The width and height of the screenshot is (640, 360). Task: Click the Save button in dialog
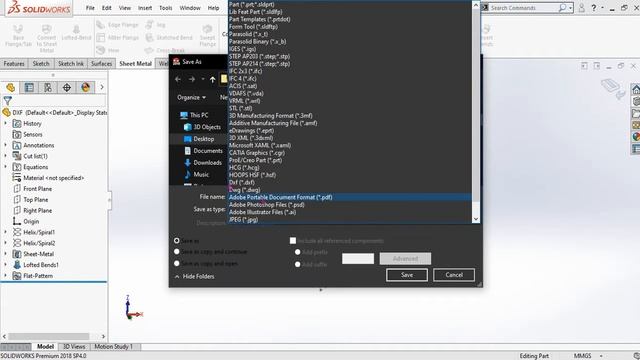407,275
